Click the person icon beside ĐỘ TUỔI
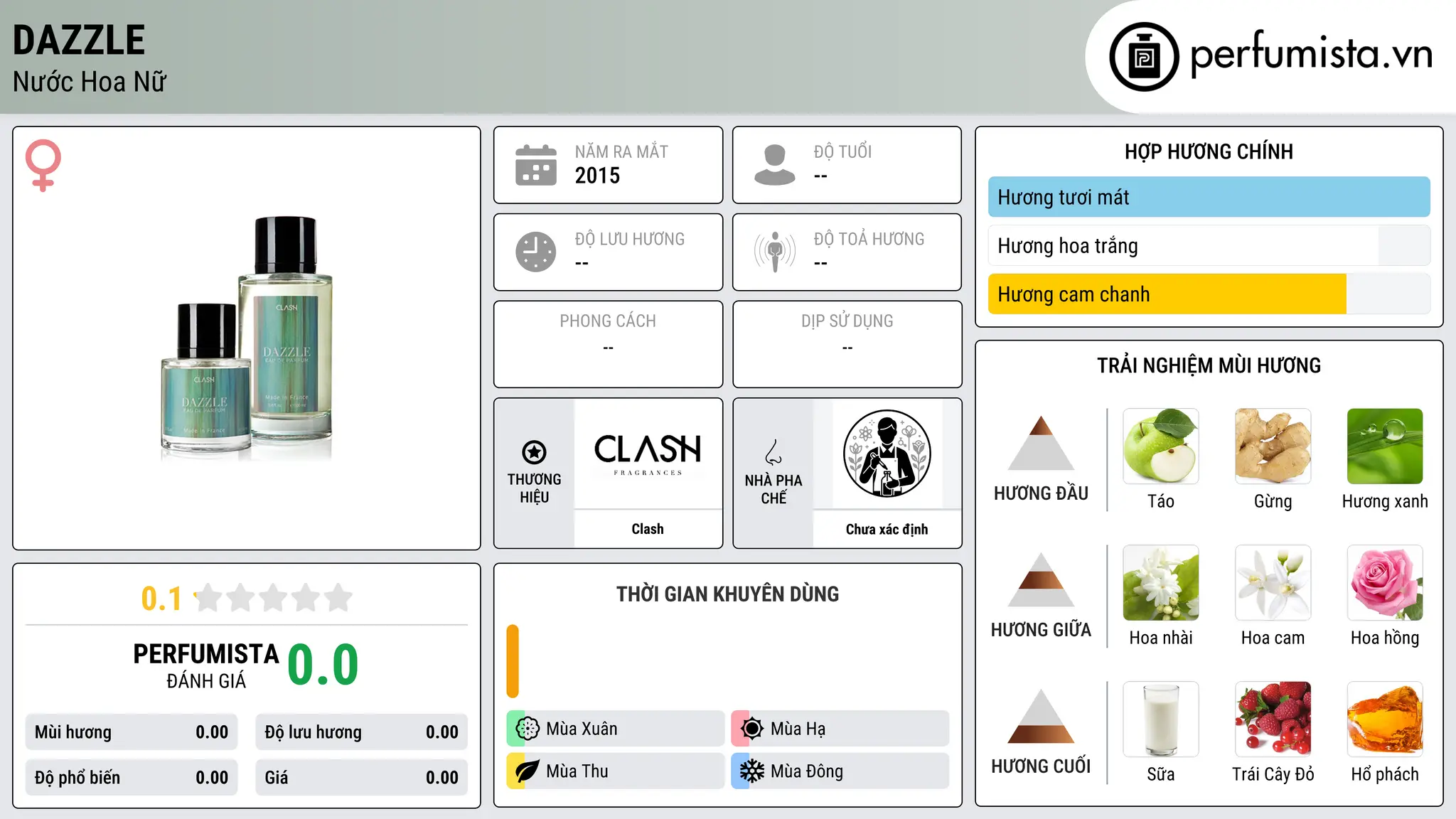Image resolution: width=1456 pixels, height=819 pixels. 775,165
